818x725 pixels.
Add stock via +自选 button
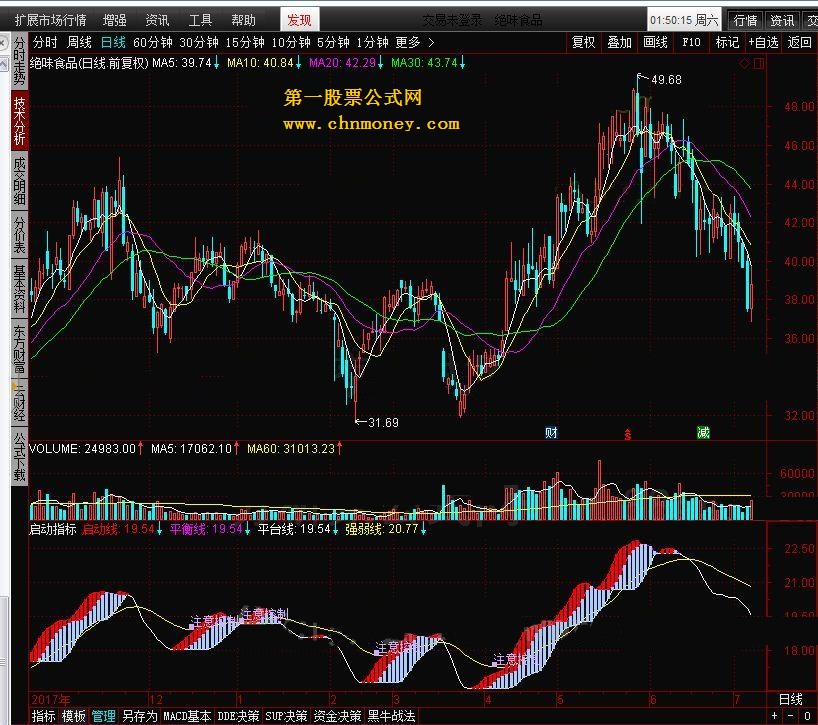[764, 42]
